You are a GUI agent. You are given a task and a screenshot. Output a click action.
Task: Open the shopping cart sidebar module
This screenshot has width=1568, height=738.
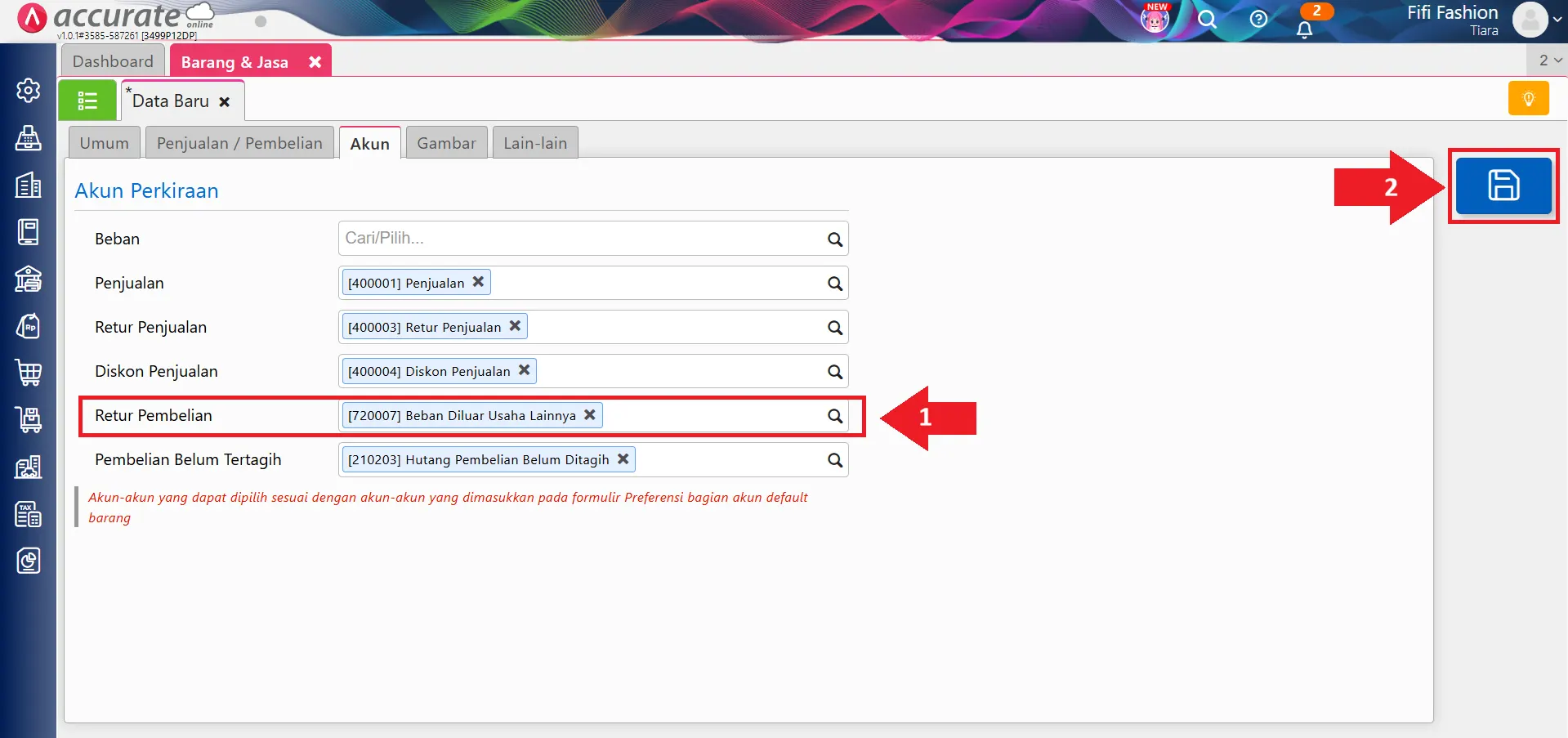29,373
